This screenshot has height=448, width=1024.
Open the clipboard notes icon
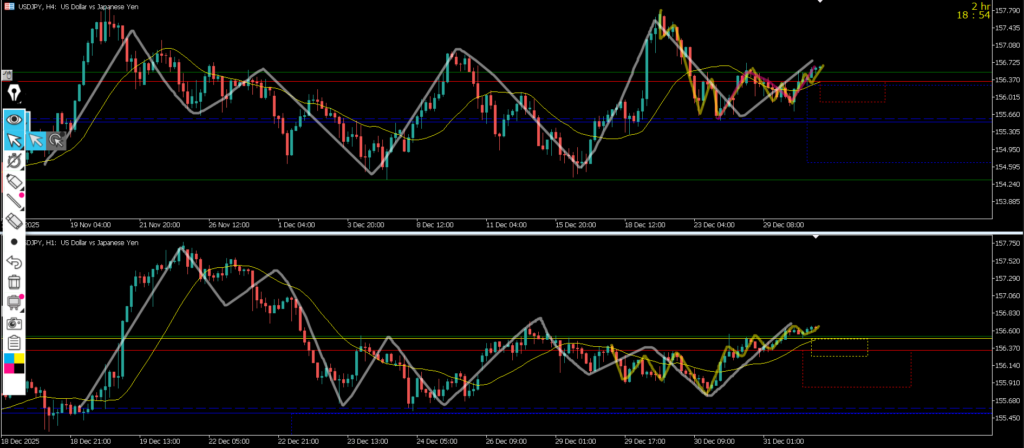click(14, 343)
